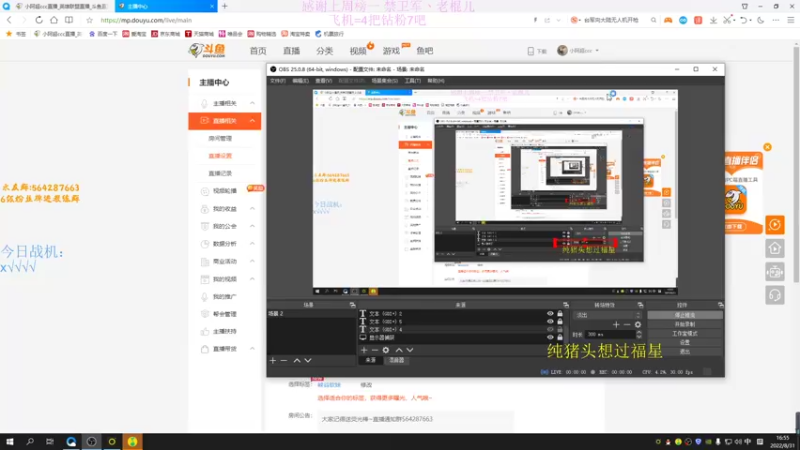
Task: Refresh the Douyu page in browser
Action: click(39, 20)
